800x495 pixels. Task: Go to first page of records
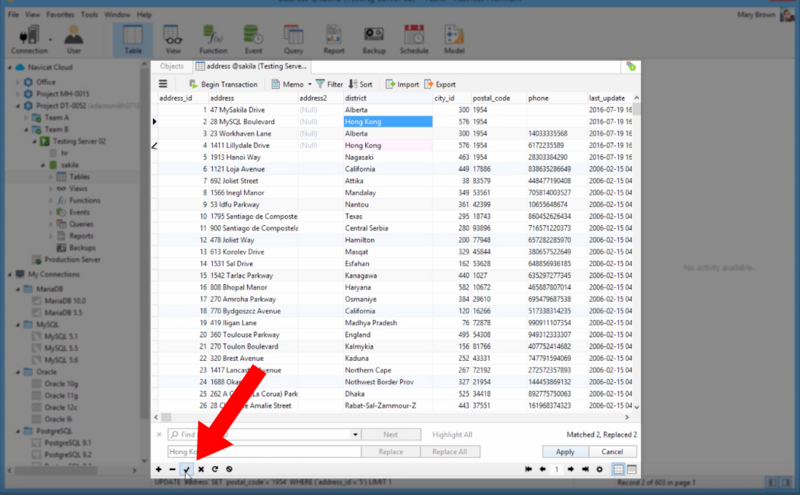529,469
